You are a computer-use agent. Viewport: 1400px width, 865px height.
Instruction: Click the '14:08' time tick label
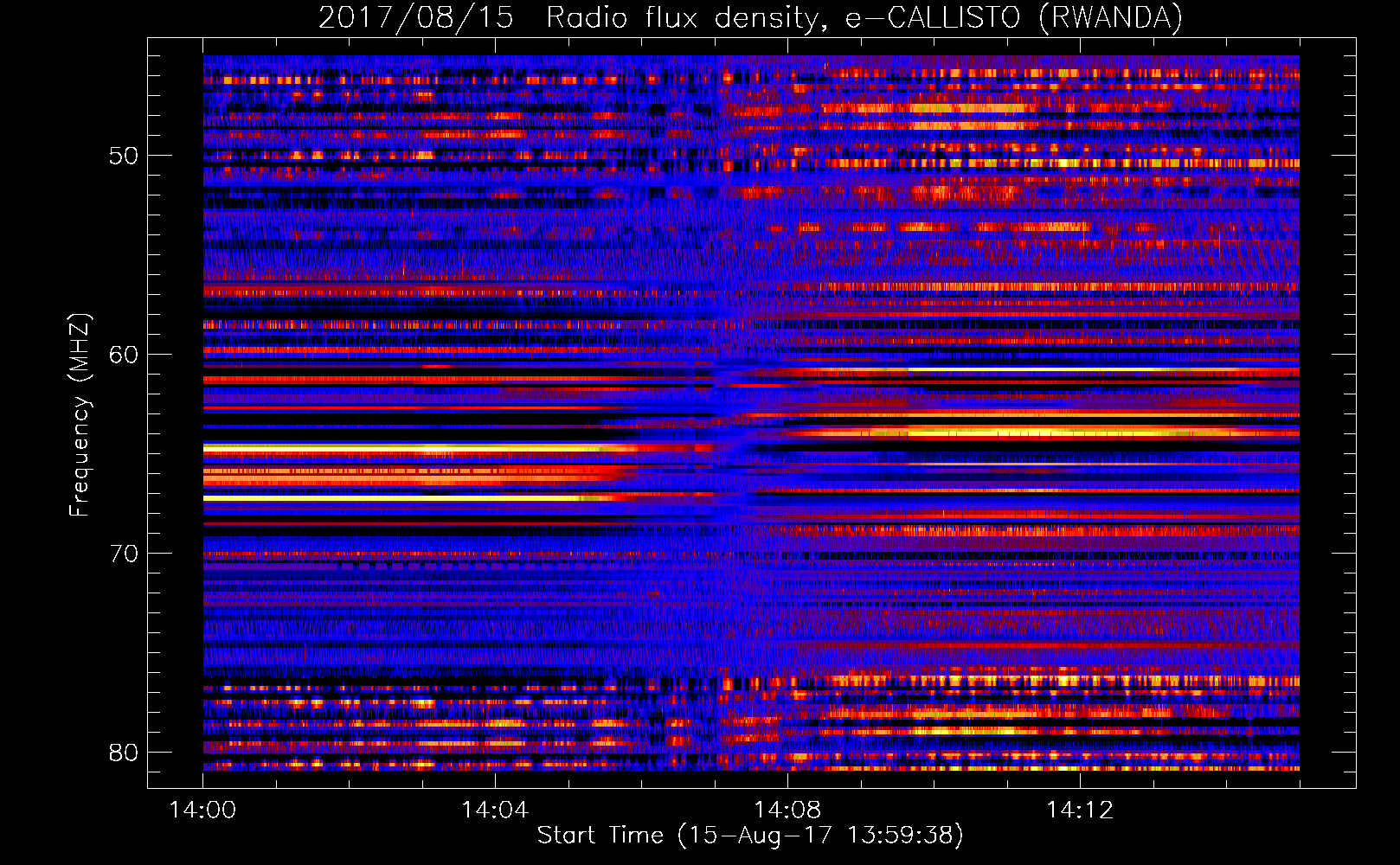point(787,810)
